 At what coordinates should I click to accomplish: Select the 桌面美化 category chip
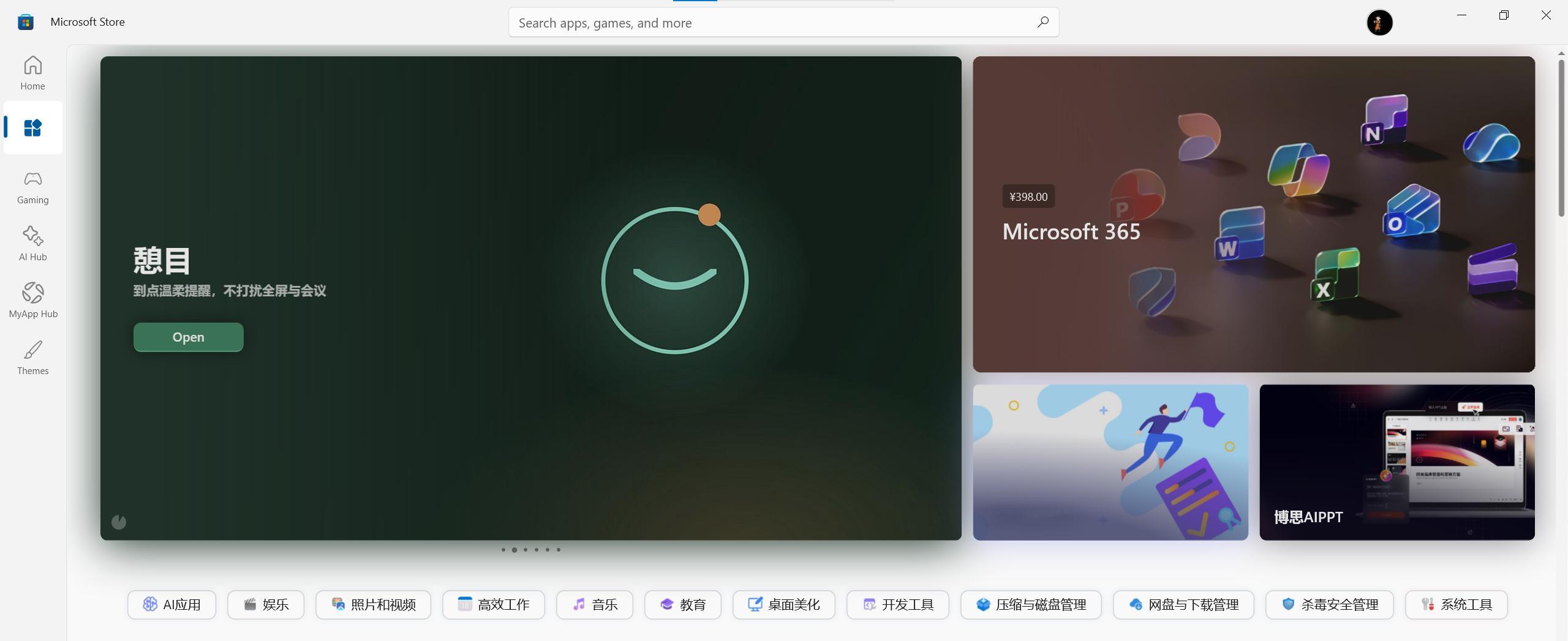pos(783,604)
